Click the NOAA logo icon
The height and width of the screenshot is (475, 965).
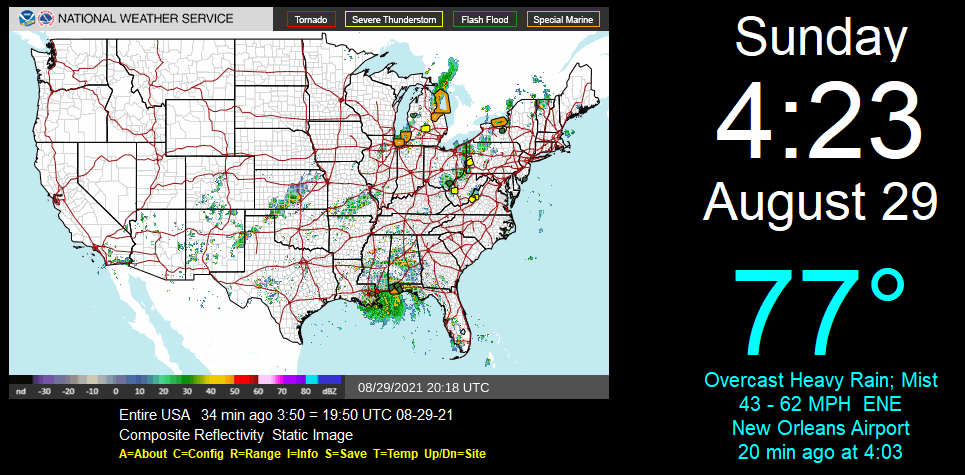26,18
